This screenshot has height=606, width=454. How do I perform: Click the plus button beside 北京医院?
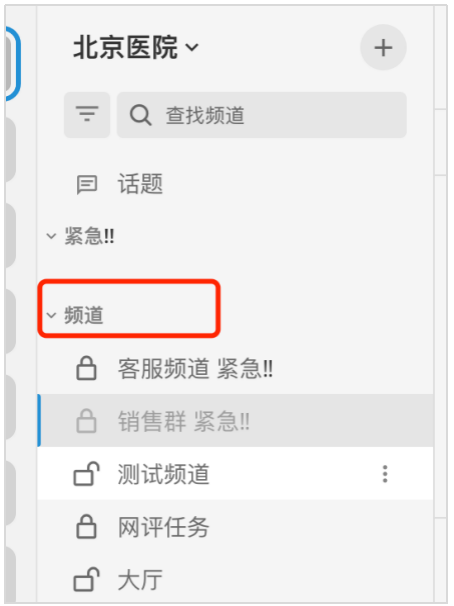pos(383,48)
